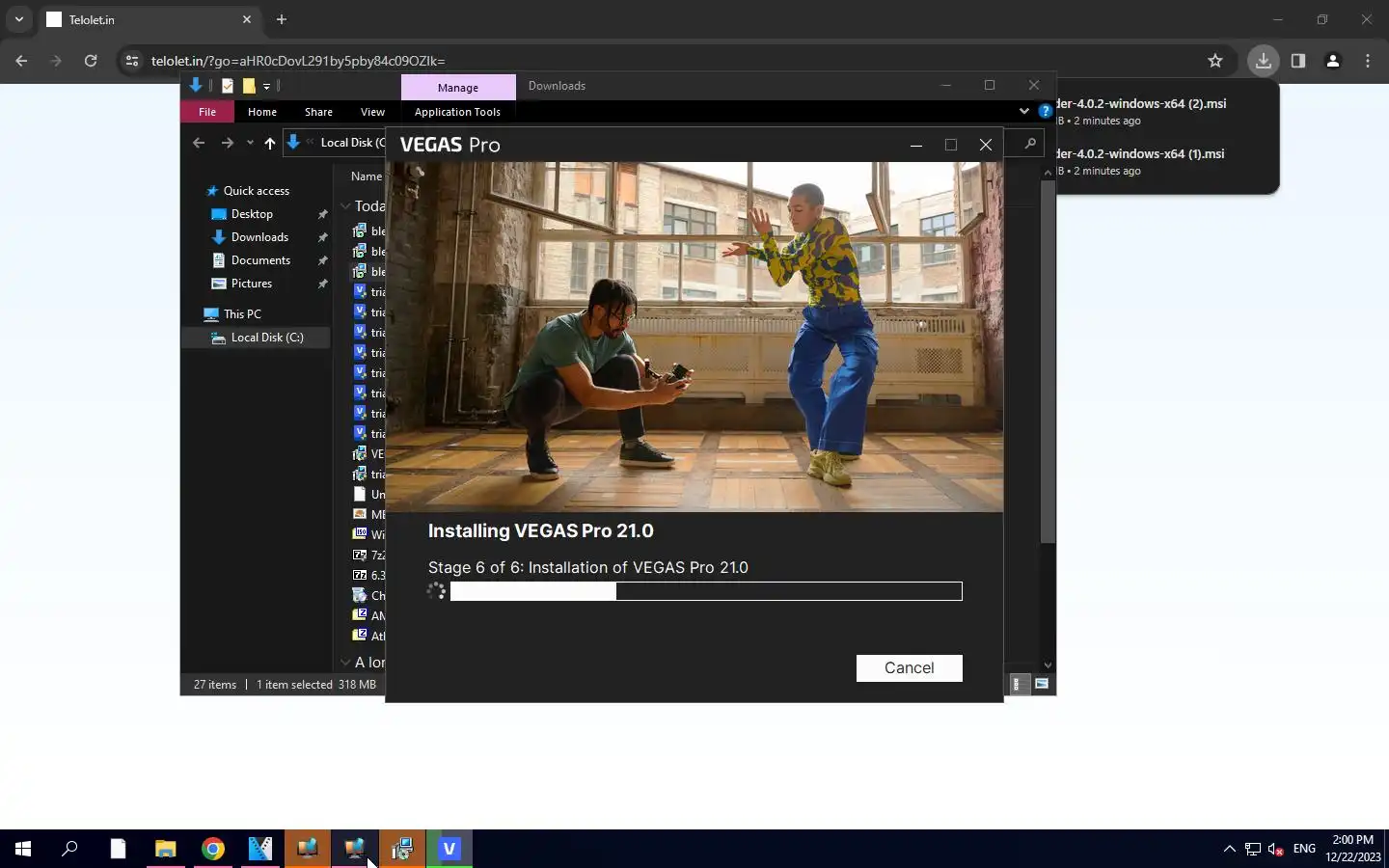Expand the Explorer ribbon with chevron
Screen dimensions: 1389x868
point(1024,111)
